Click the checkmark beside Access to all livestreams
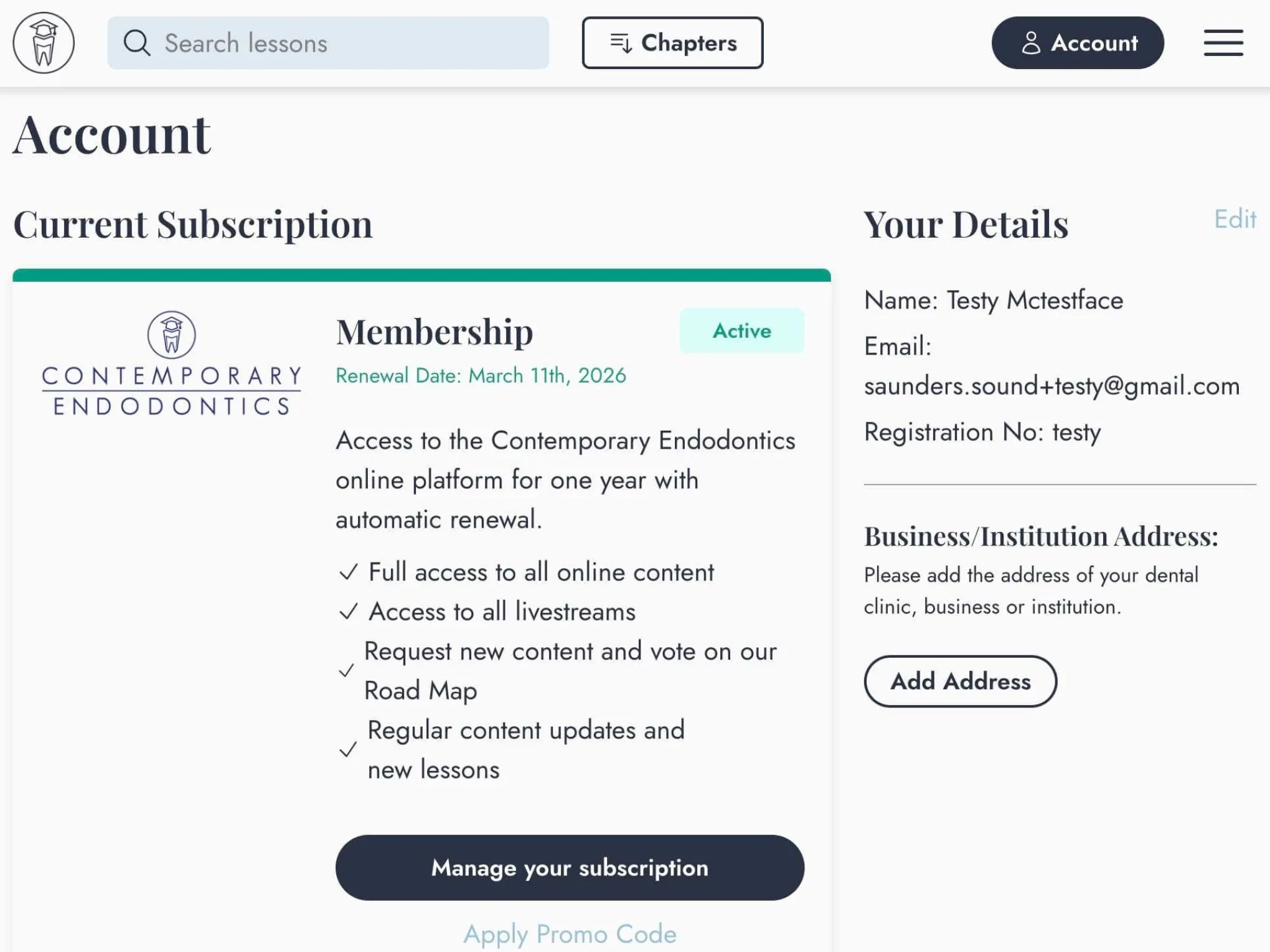Viewport: 1270px width, 952px height. coord(349,612)
